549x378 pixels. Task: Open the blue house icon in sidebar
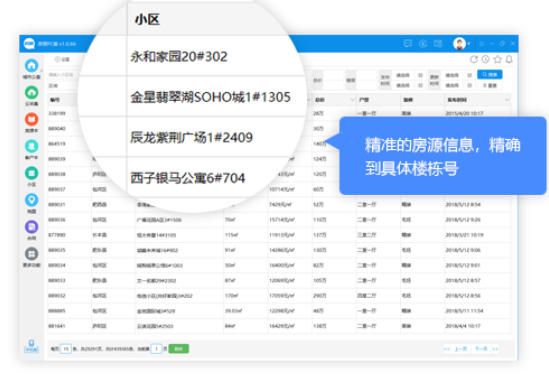32,65
